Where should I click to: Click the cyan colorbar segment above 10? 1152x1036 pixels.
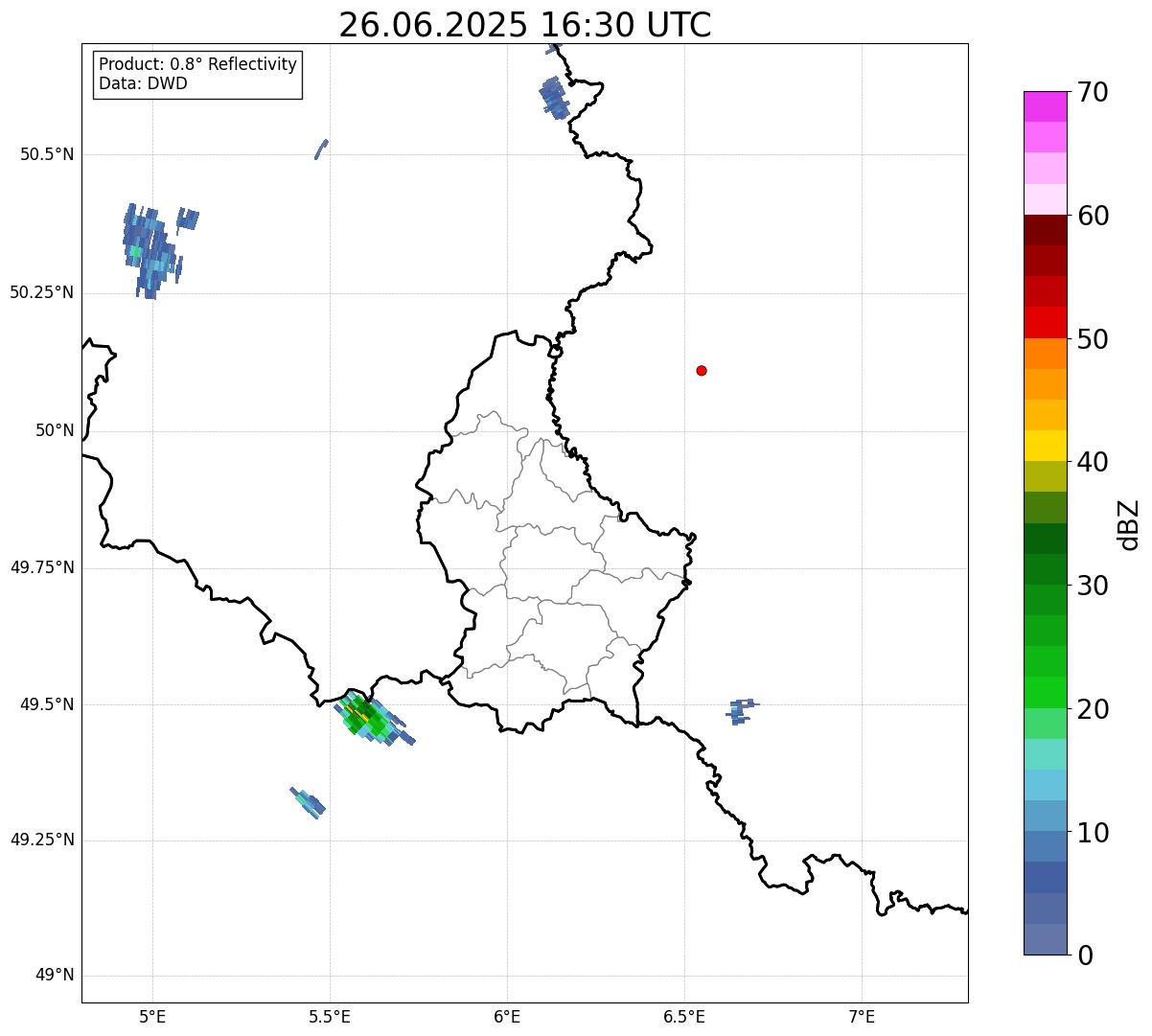click(1045, 786)
